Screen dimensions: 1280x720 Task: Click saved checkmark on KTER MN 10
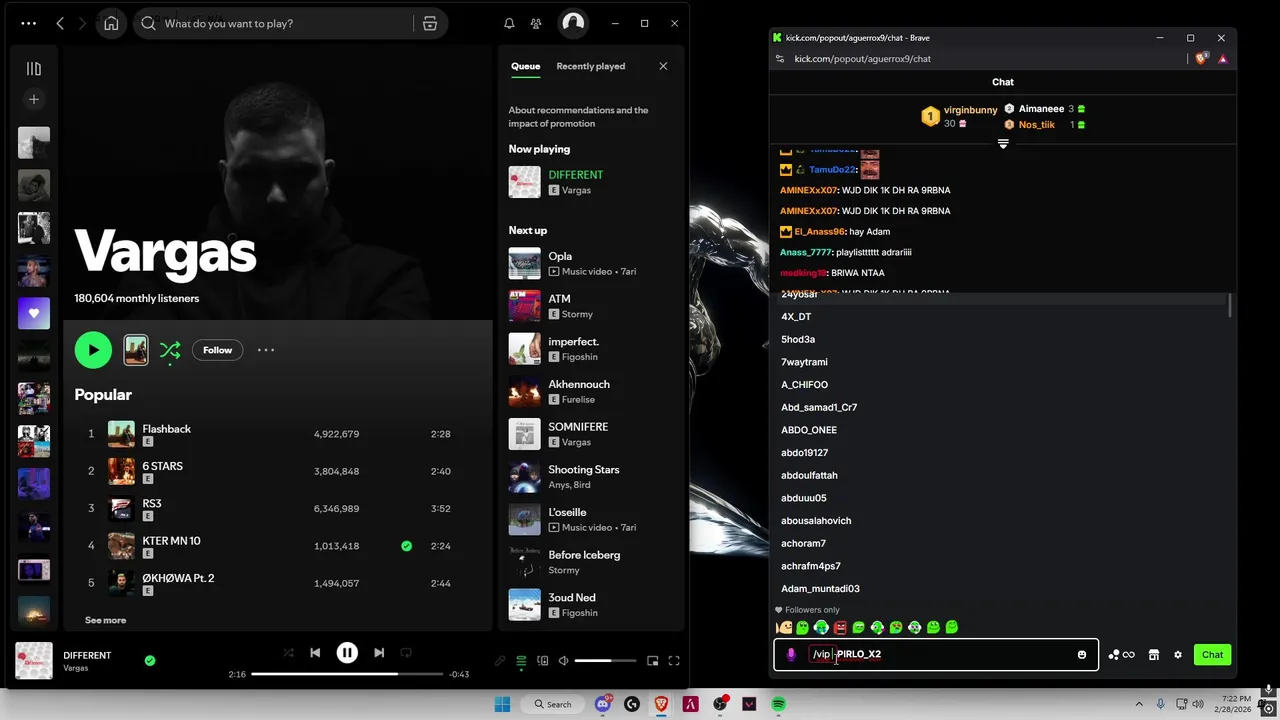pos(406,546)
